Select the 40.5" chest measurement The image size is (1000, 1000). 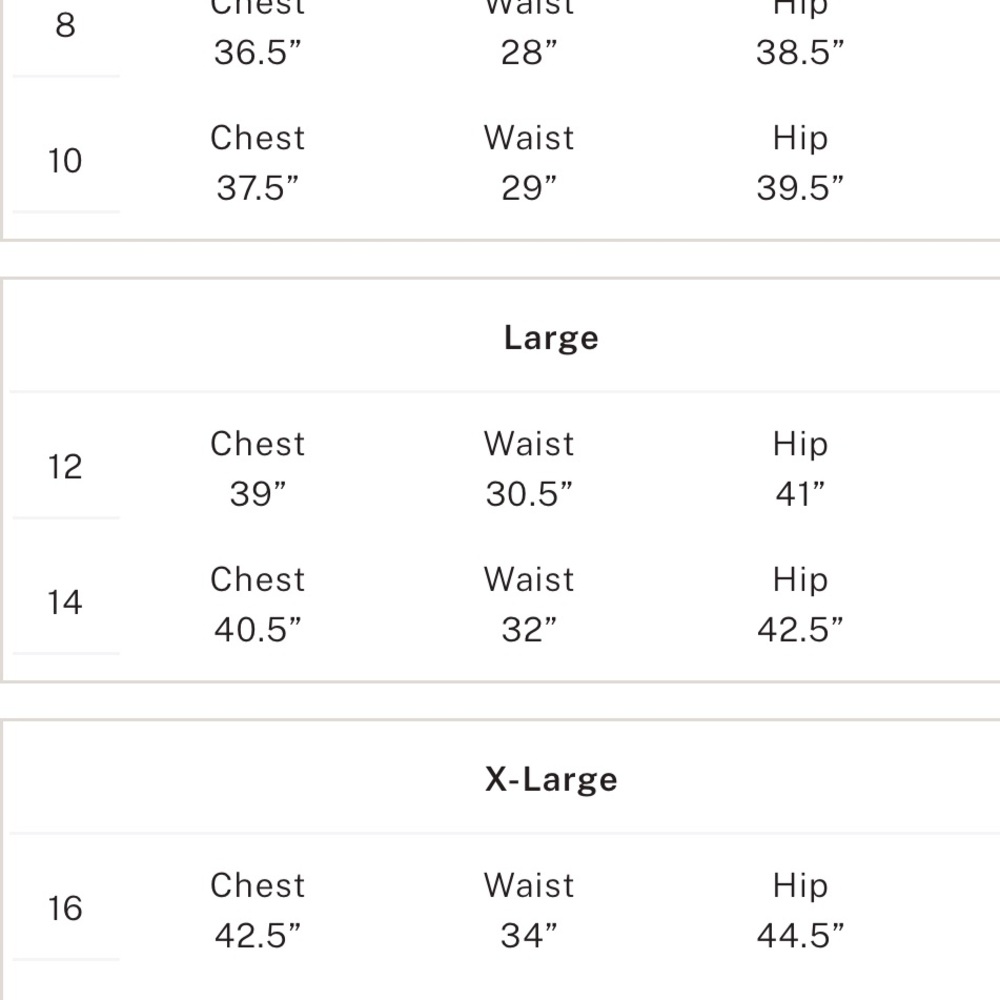[258, 630]
